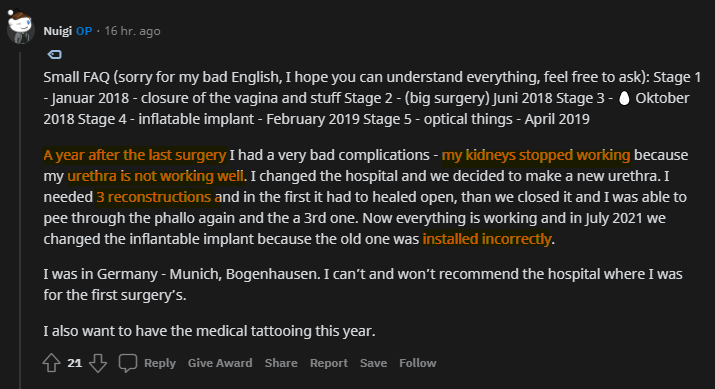Follow this comment thread
715x389 pixels.
pos(418,363)
